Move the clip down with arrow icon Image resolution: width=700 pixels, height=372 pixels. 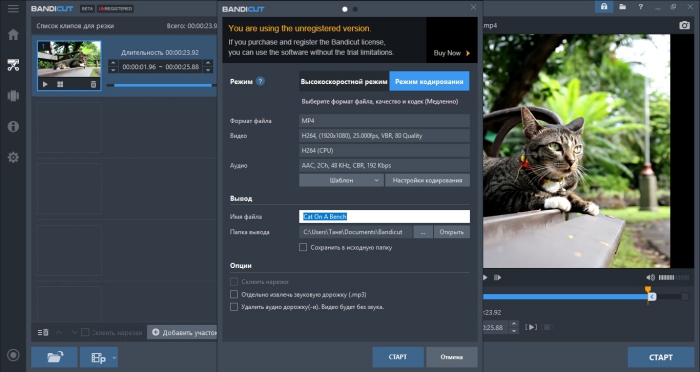click(x=74, y=332)
